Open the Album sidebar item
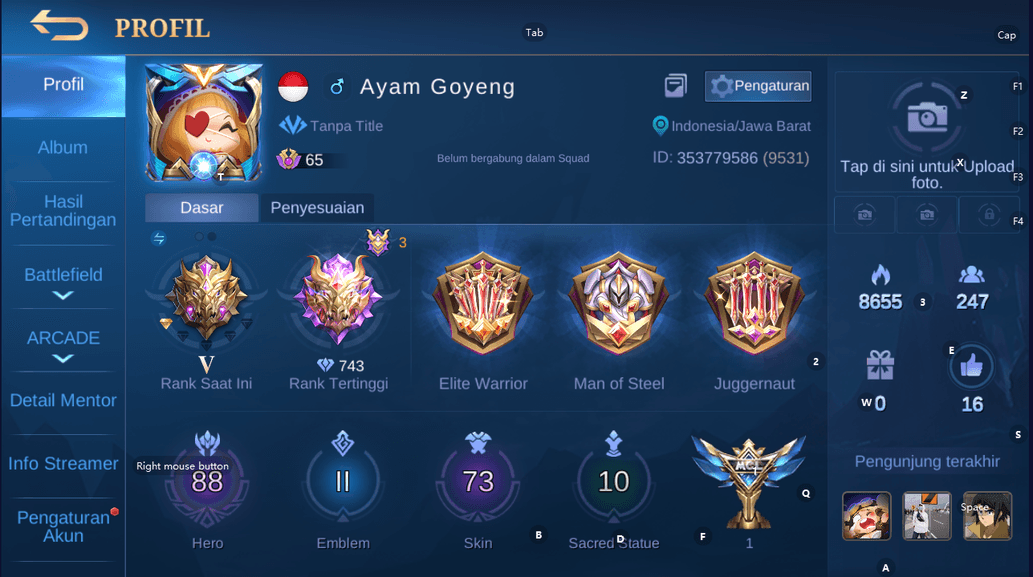This screenshot has height=577, width=1033. tap(63, 148)
